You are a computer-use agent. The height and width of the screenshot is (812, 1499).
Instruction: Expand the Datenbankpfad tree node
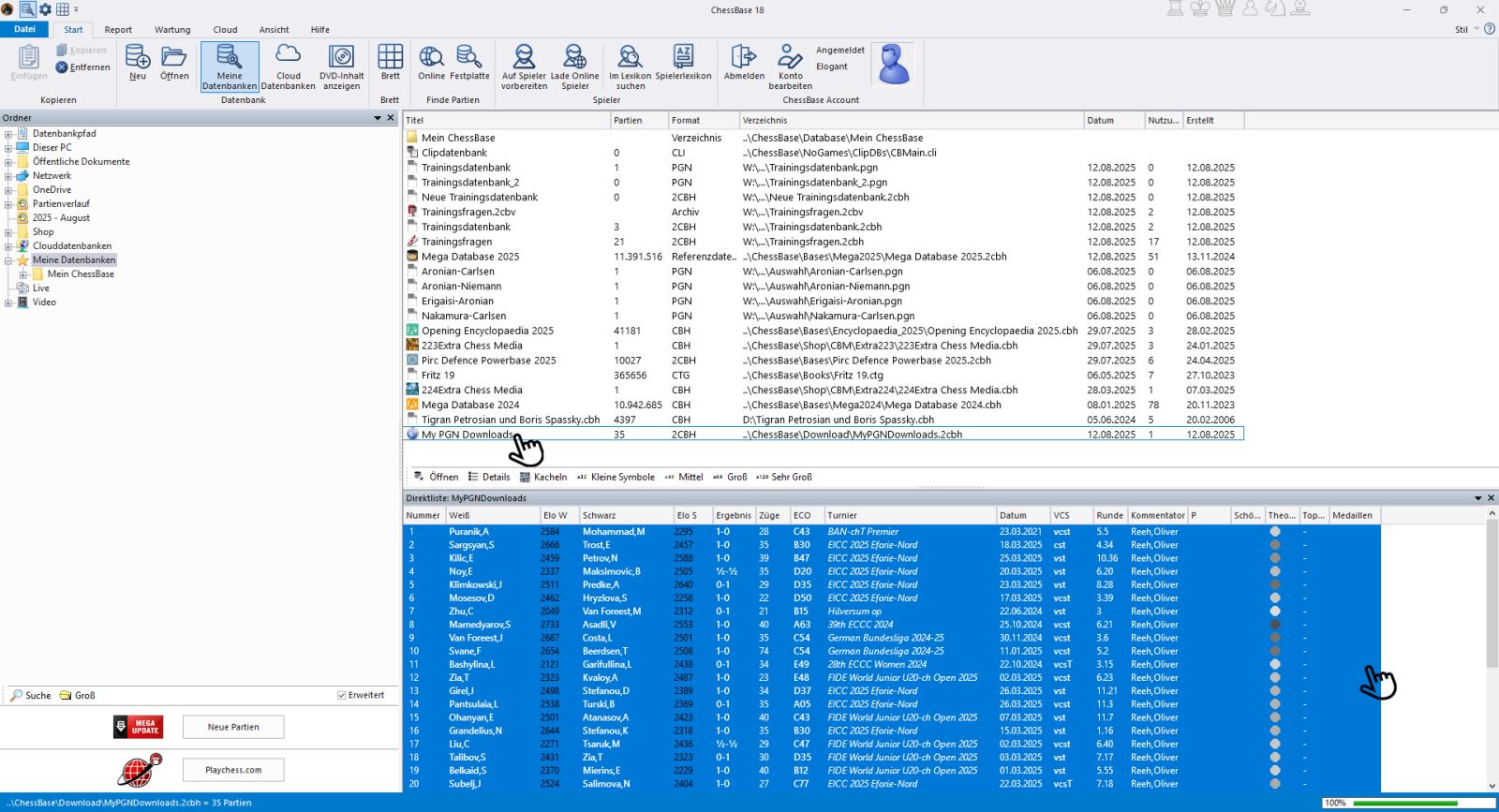8,134
